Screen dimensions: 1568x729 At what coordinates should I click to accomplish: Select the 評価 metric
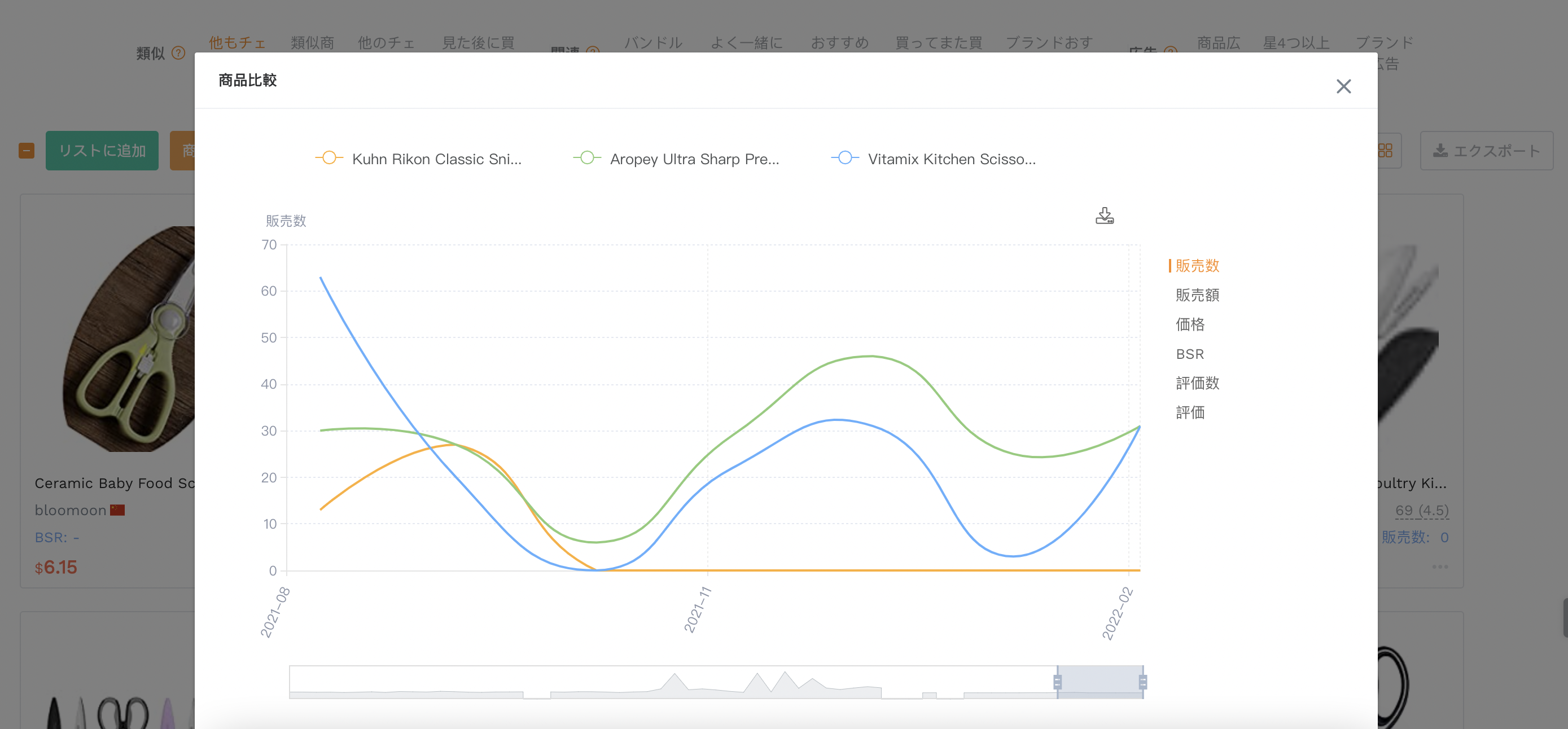pyautogui.click(x=1190, y=412)
